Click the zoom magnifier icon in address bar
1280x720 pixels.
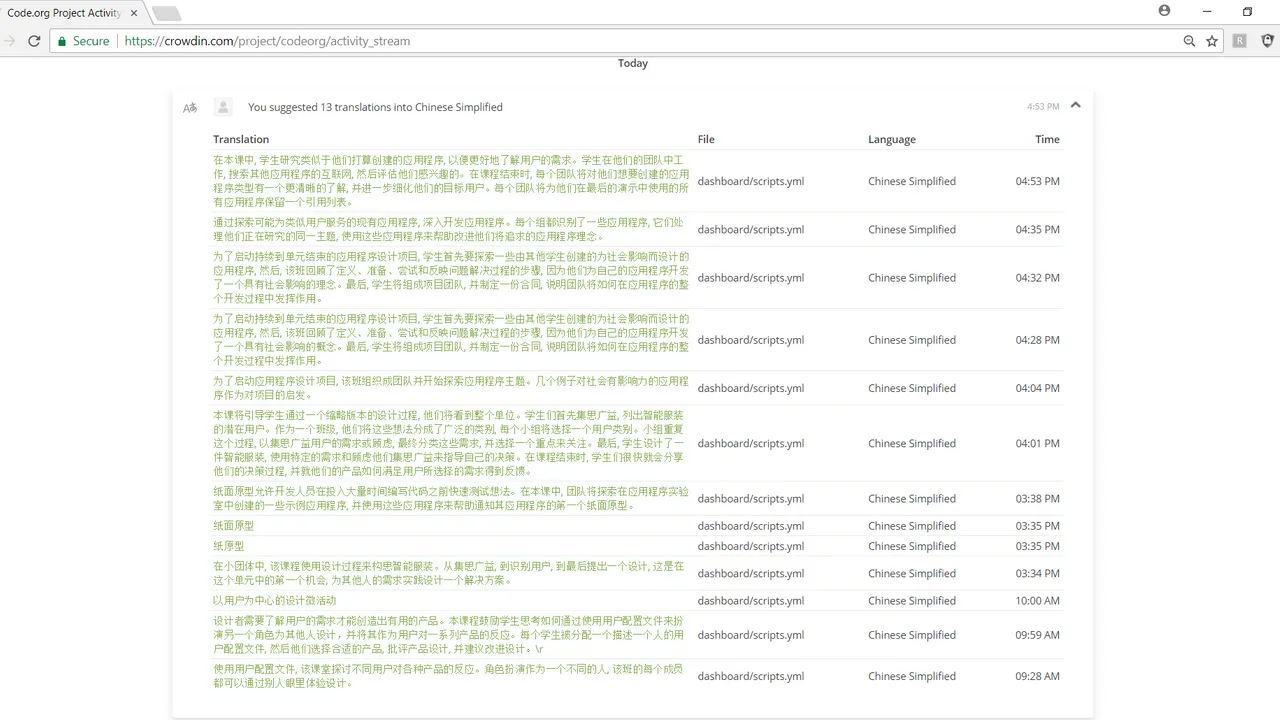[1189, 41]
